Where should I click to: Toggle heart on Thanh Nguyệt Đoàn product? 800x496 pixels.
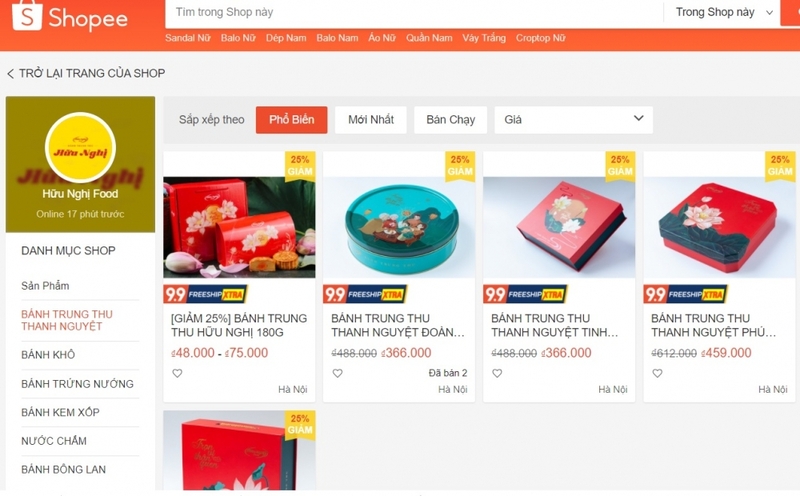point(337,373)
